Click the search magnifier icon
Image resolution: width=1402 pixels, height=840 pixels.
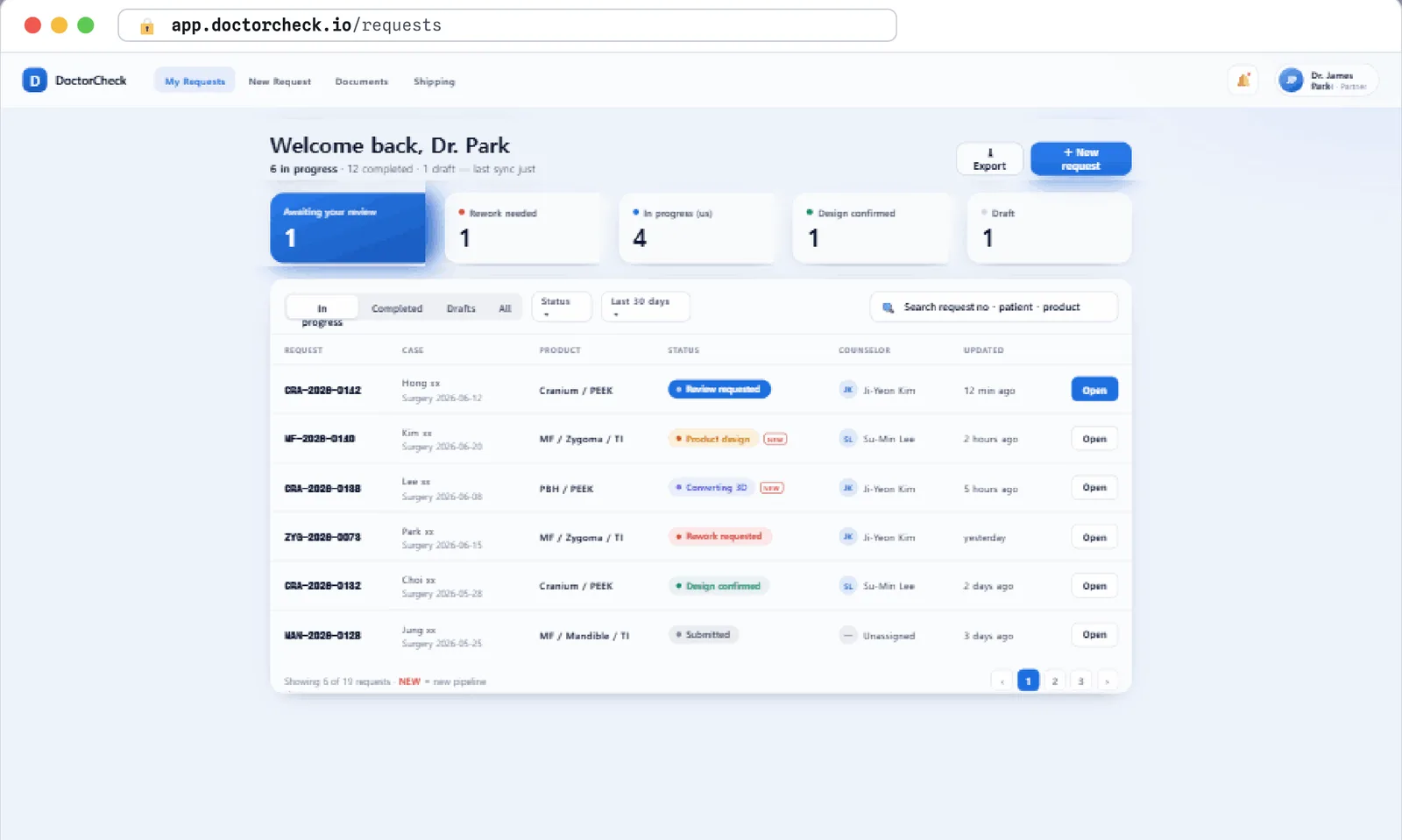point(888,307)
